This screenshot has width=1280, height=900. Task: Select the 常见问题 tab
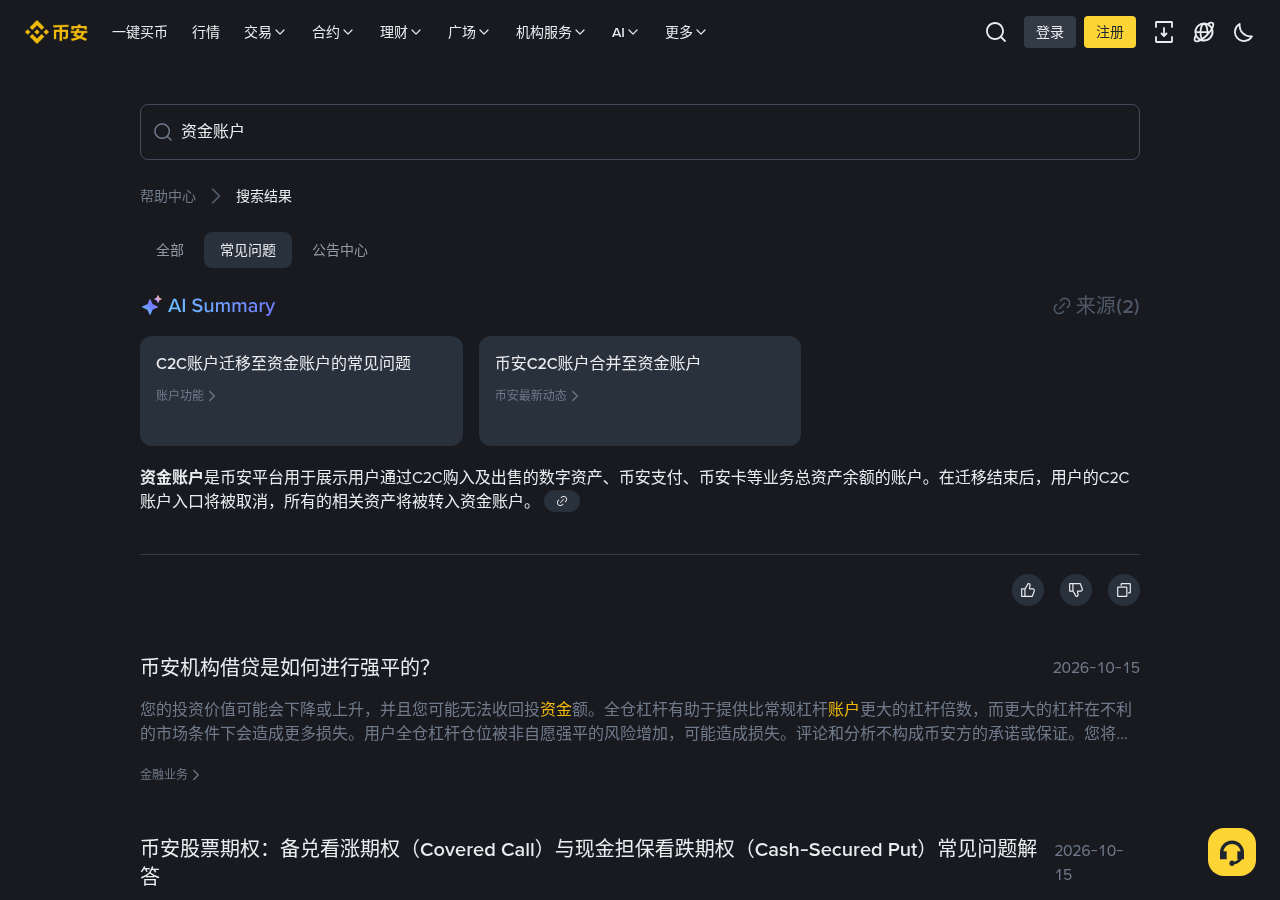pyautogui.click(x=248, y=250)
